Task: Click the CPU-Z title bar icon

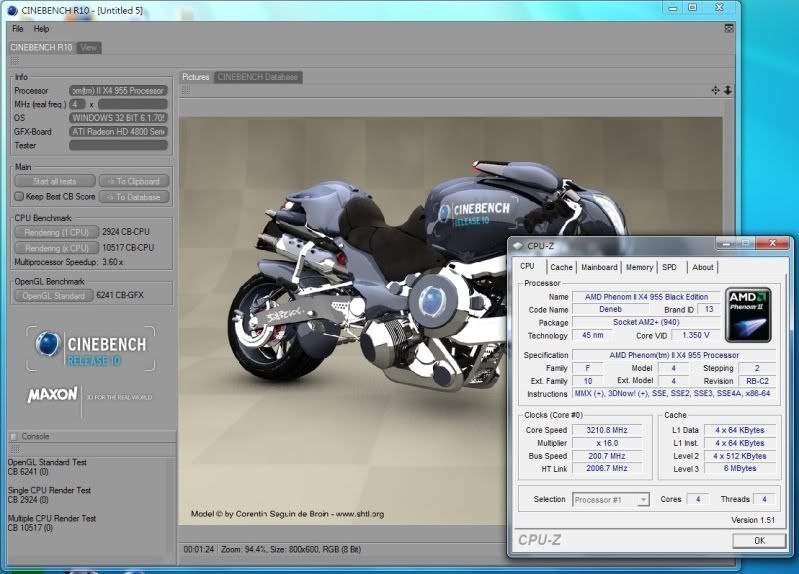Action: coord(518,246)
